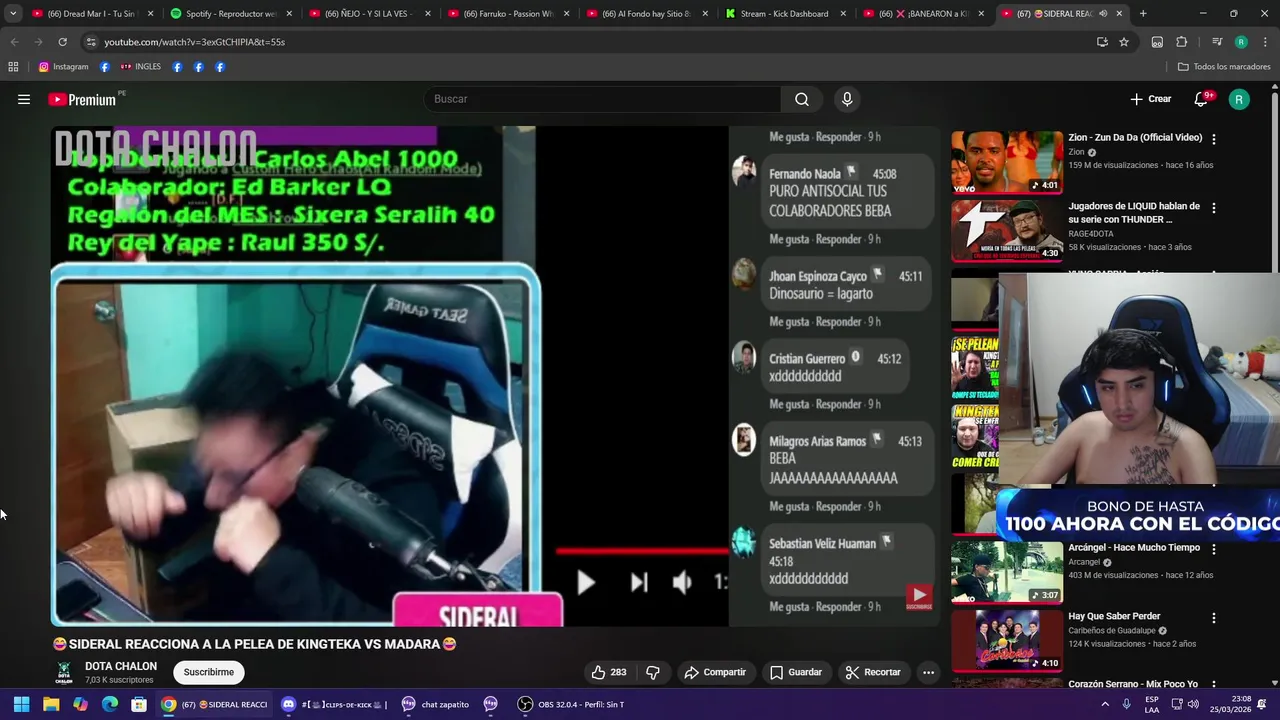Show hidden system tray icons
Viewport: 1280px width, 720px height.
pos(1105,704)
